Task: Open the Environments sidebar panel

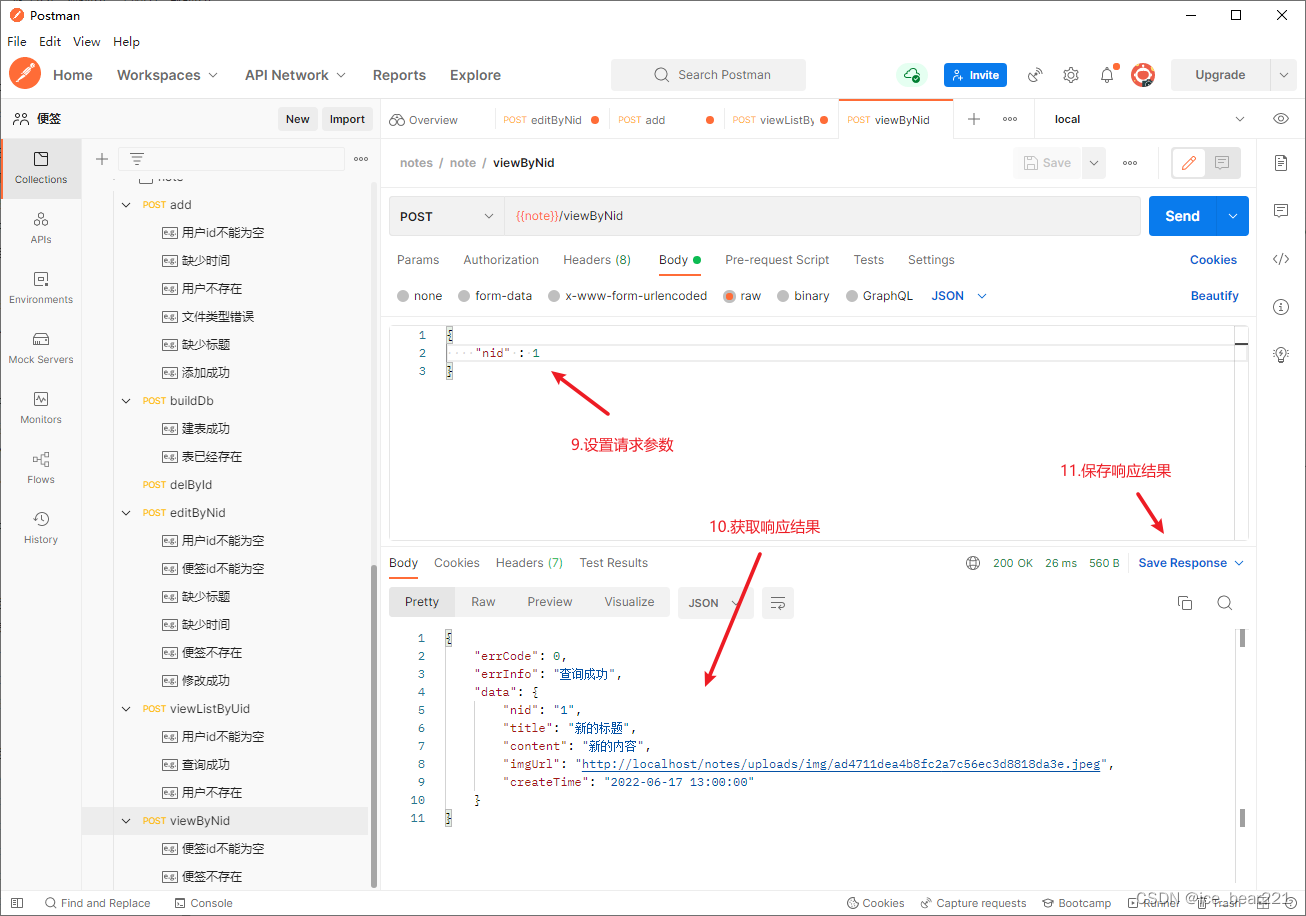Action: pyautogui.click(x=41, y=288)
